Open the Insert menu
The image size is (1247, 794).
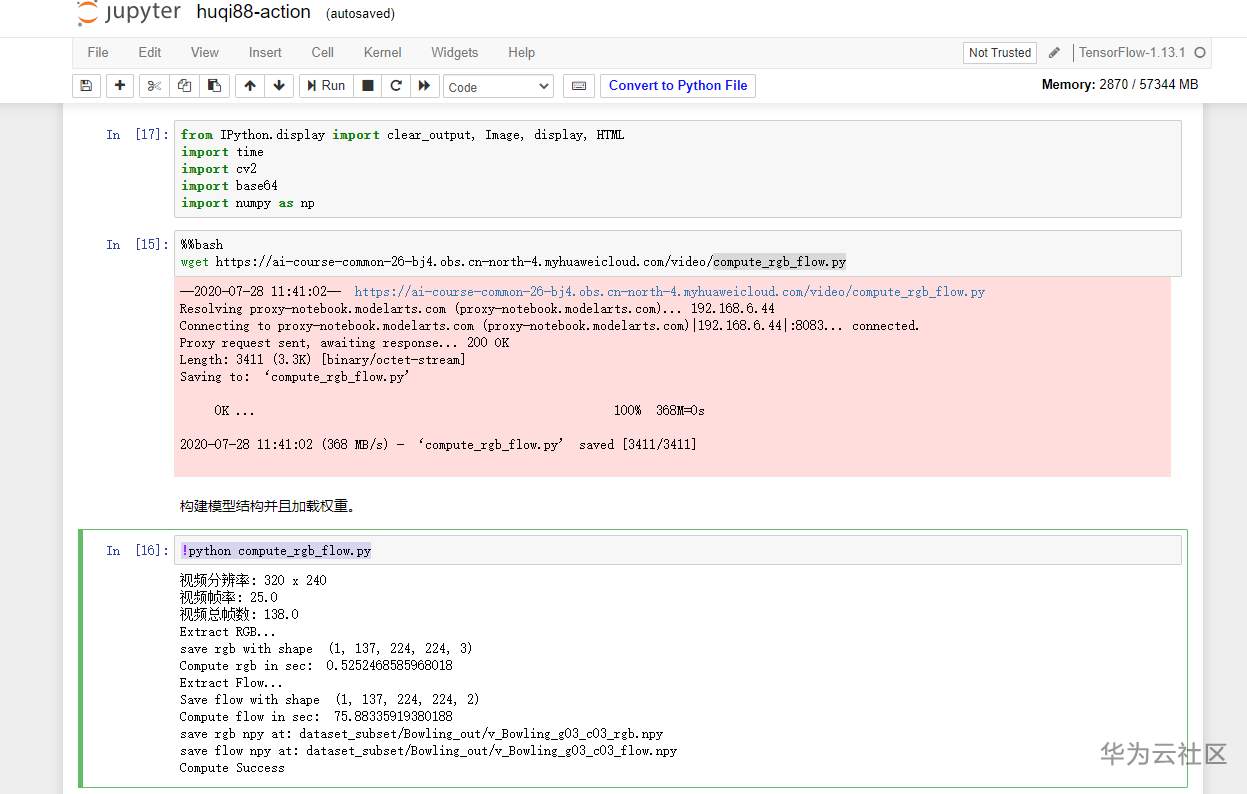[265, 53]
